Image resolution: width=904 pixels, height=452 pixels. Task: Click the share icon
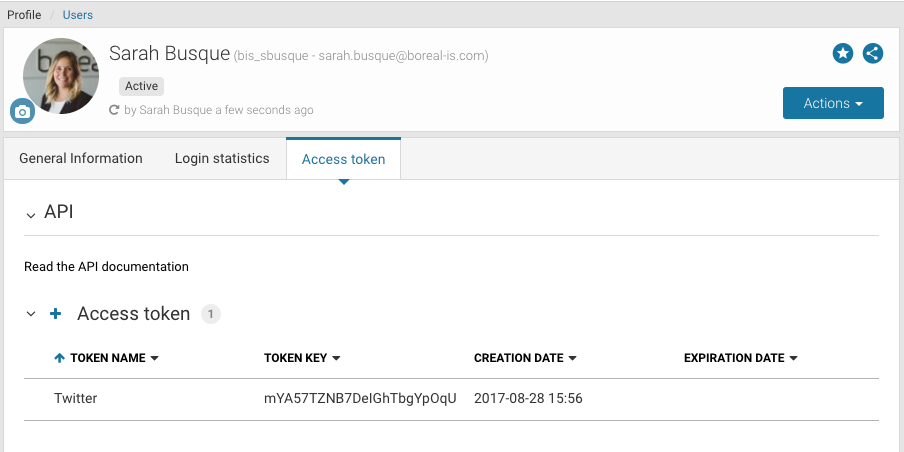(x=873, y=54)
